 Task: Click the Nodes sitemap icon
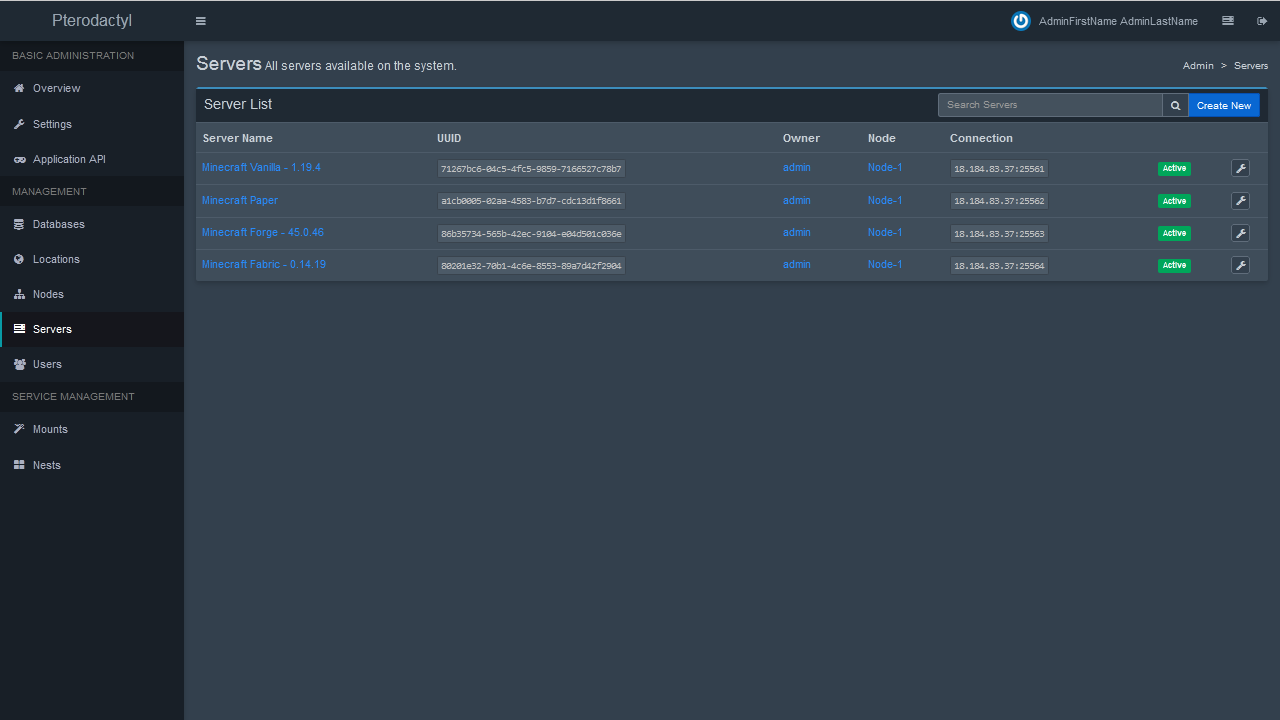pyautogui.click(x=19, y=294)
